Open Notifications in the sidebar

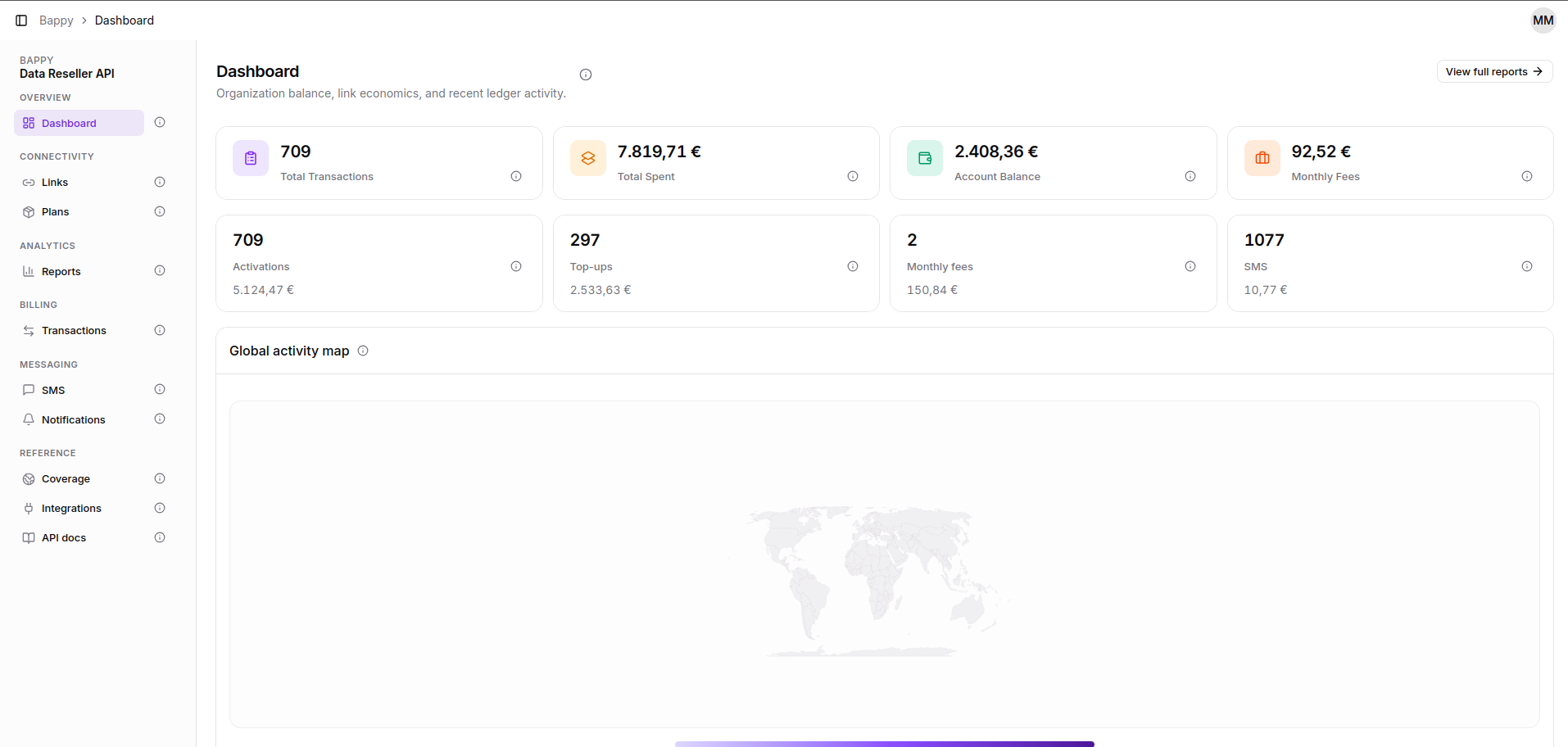tap(79, 419)
